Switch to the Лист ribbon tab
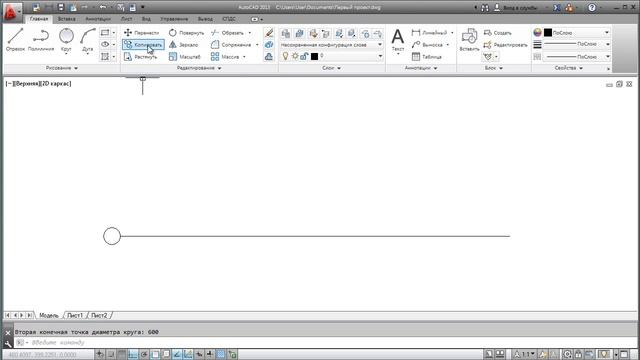640x360 pixels. (127, 19)
